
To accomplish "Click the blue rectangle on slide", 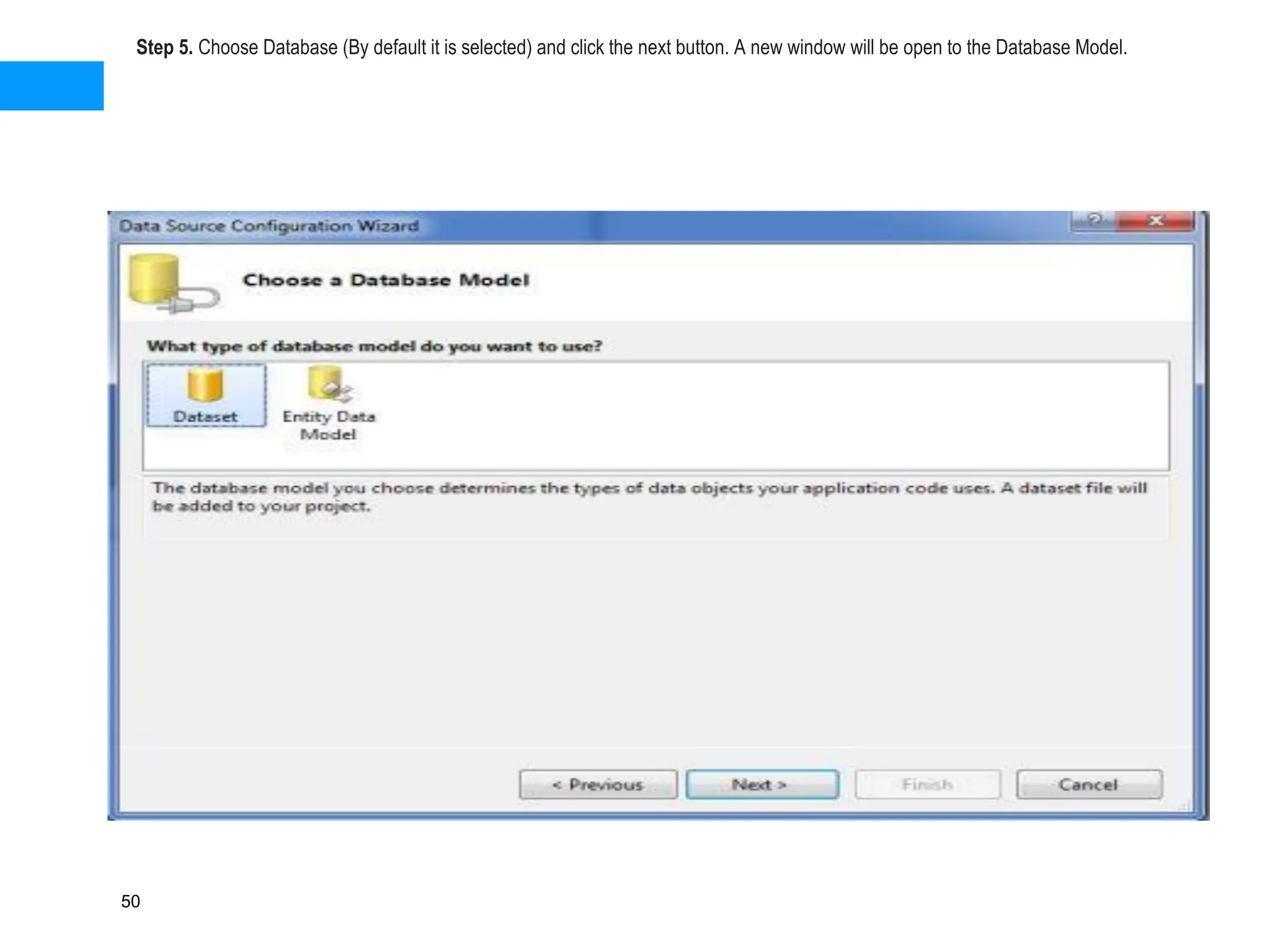I will [51, 86].
